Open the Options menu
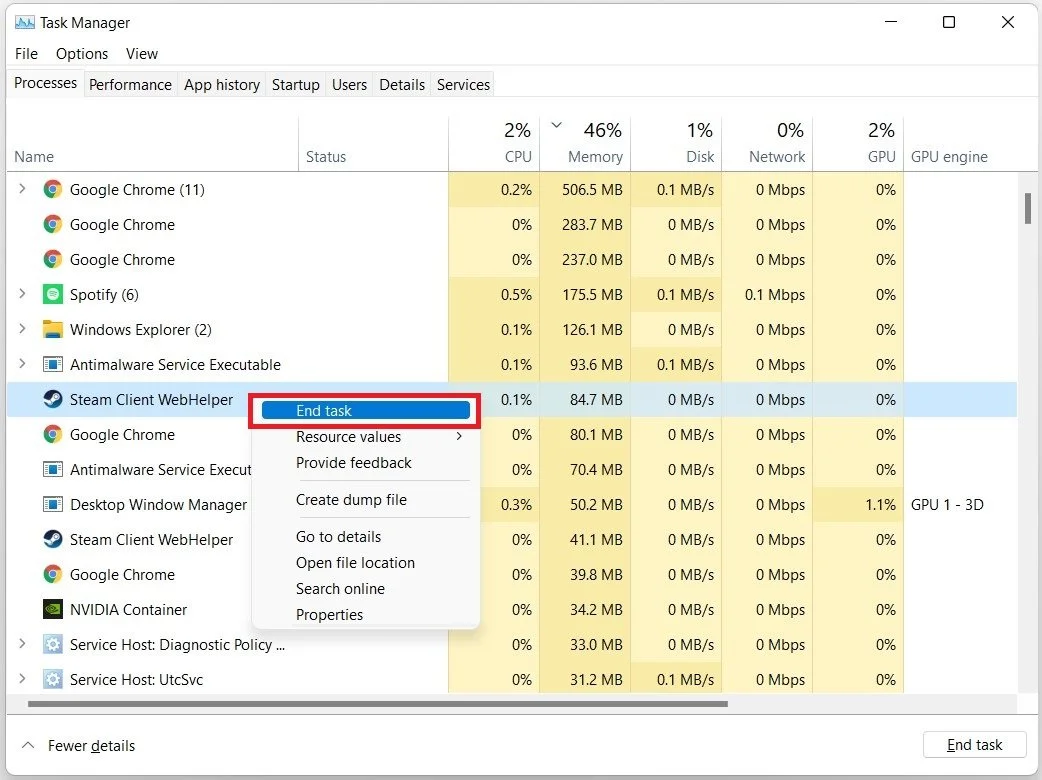This screenshot has height=780, width=1042. (x=82, y=54)
